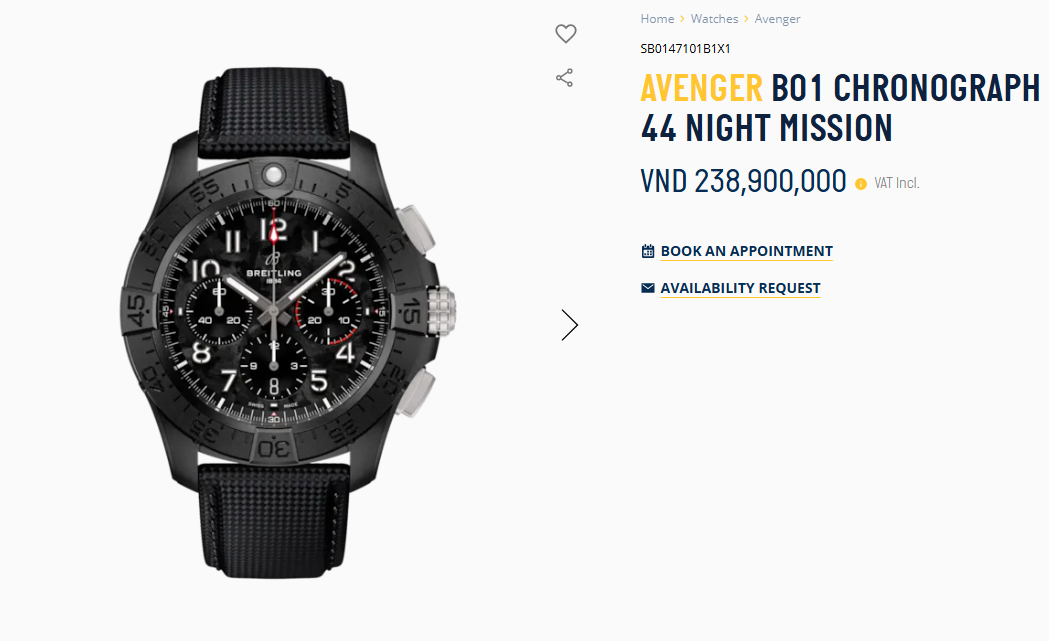
Task: Click envelope icon beside Availability Request
Action: coord(648,288)
